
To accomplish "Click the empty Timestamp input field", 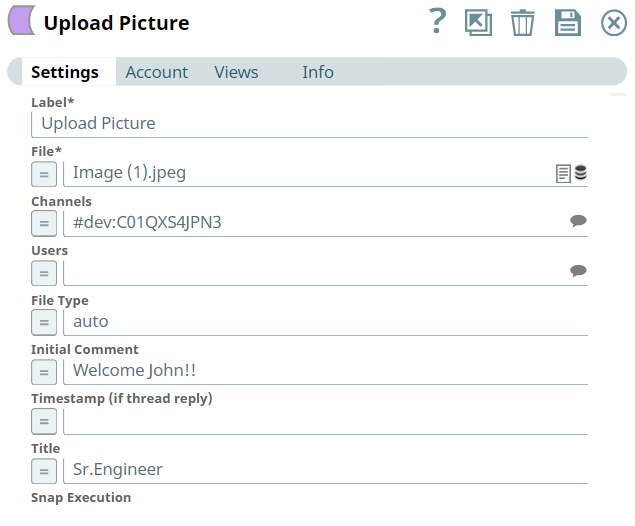I will 326,421.
